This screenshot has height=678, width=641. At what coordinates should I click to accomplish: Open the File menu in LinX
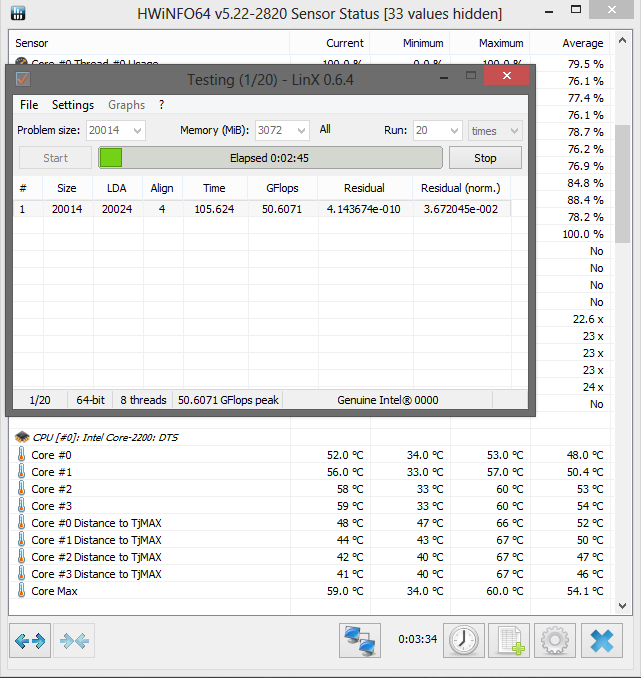(x=29, y=105)
